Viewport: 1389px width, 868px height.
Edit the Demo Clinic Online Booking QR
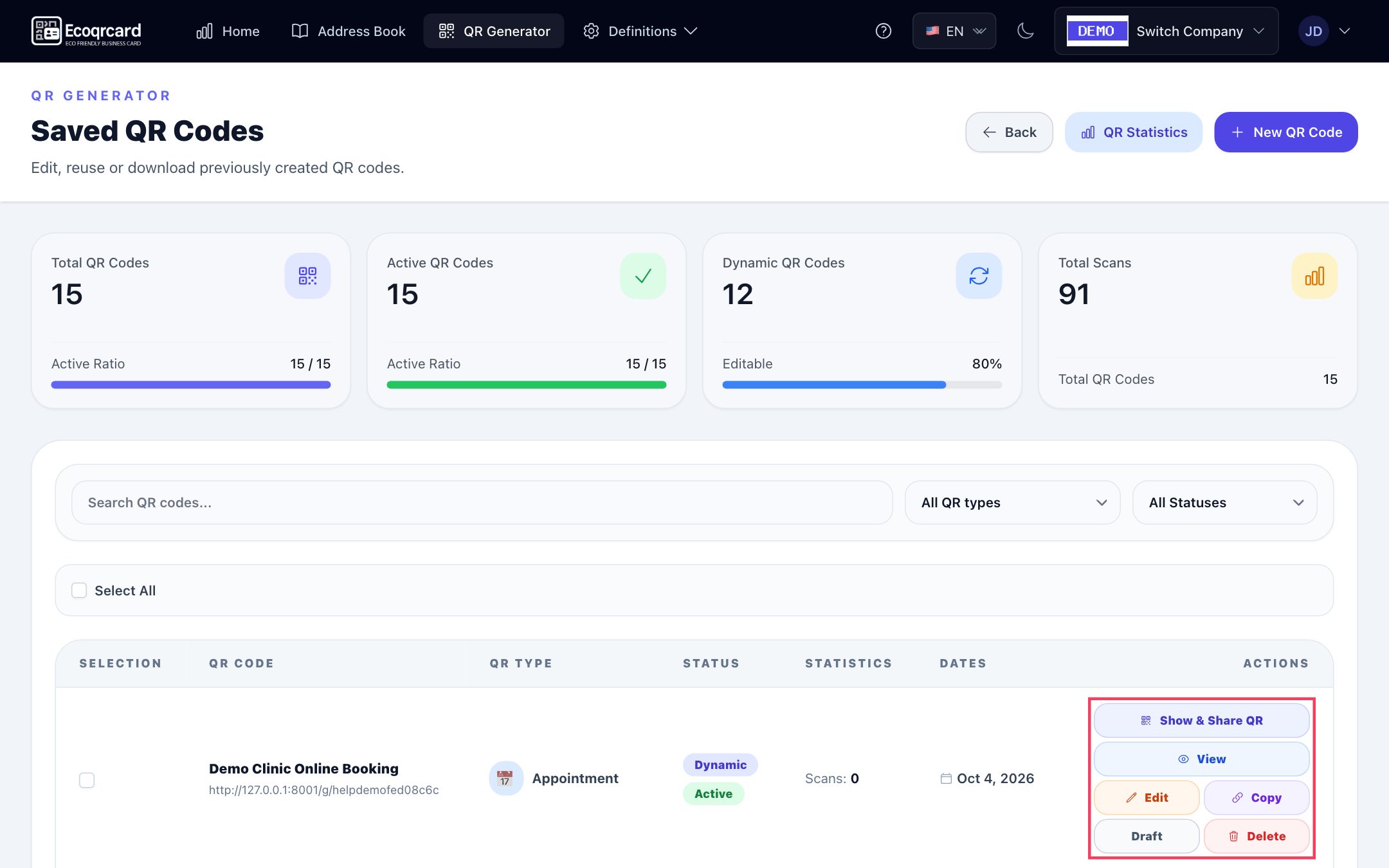pyautogui.click(x=1147, y=798)
